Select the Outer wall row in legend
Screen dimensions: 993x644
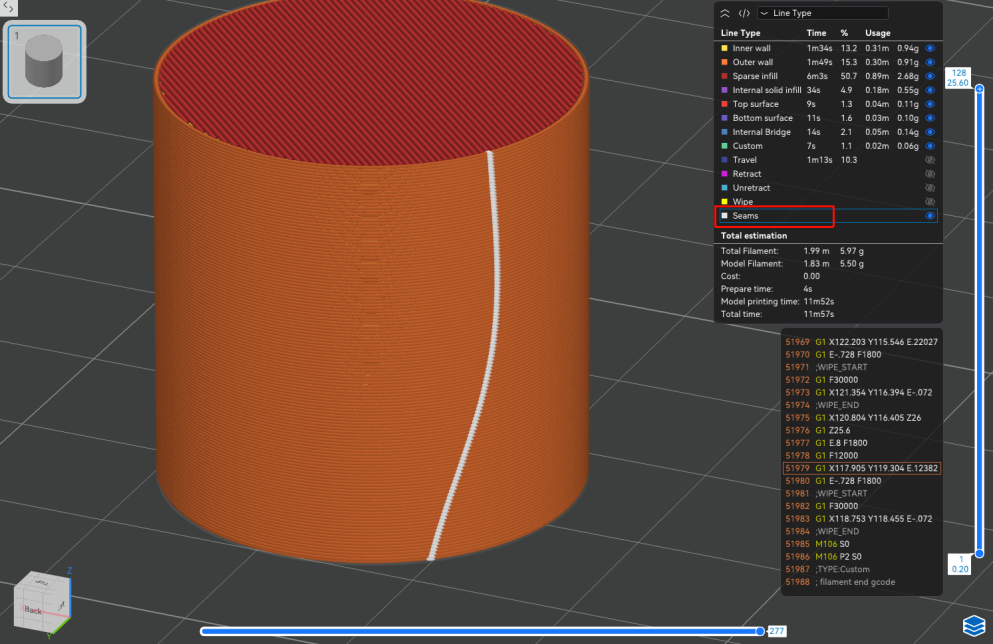pyautogui.click(x=752, y=62)
